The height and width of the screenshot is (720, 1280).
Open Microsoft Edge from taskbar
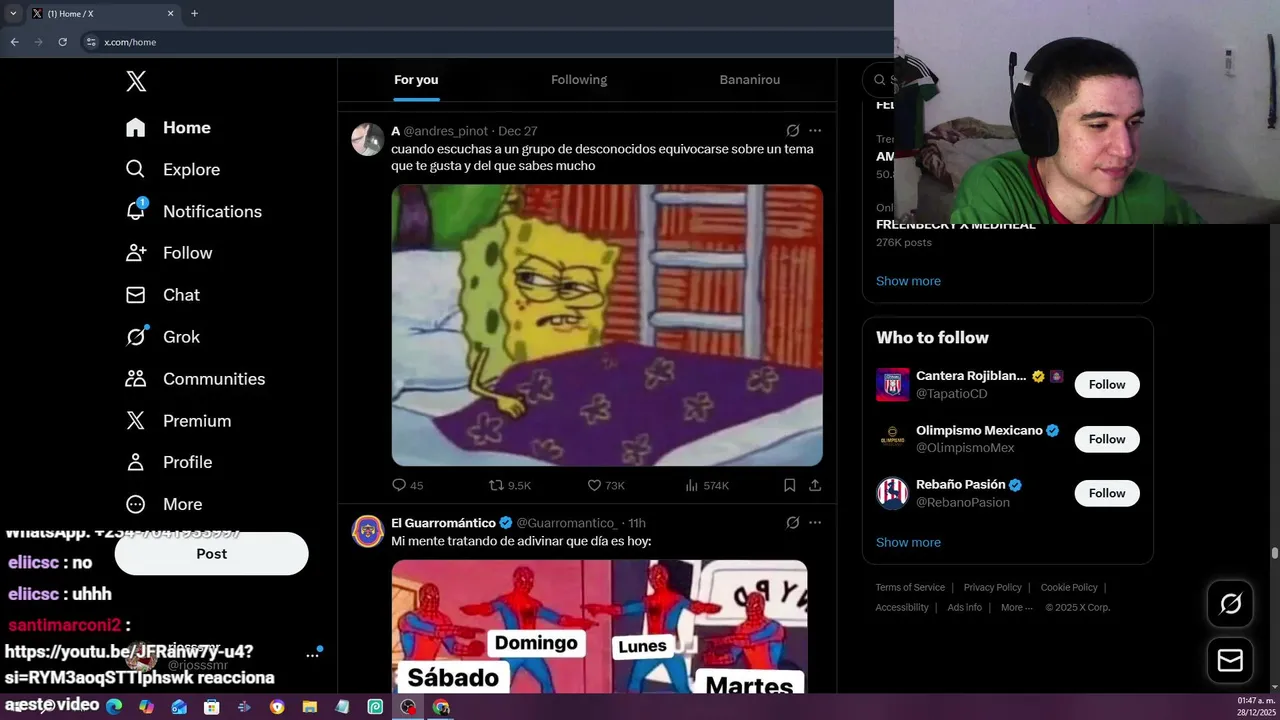114,707
